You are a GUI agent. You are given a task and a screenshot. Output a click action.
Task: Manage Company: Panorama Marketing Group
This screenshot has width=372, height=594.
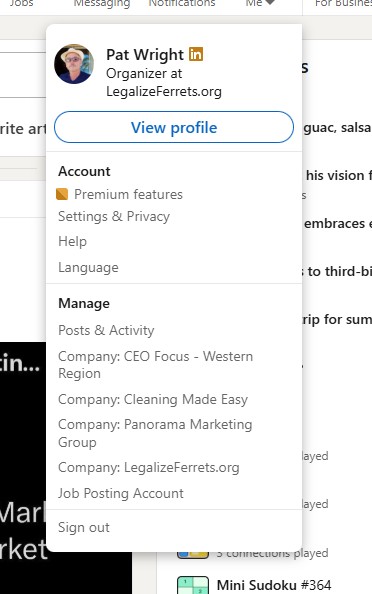[x=155, y=433]
